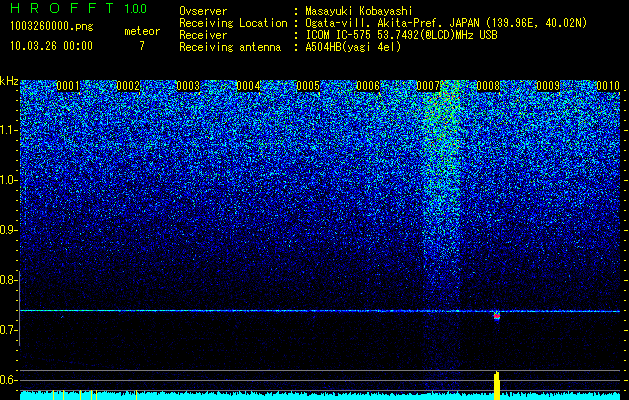Click the 0.7 frequency axis label
The image size is (629, 400).
click(9, 330)
